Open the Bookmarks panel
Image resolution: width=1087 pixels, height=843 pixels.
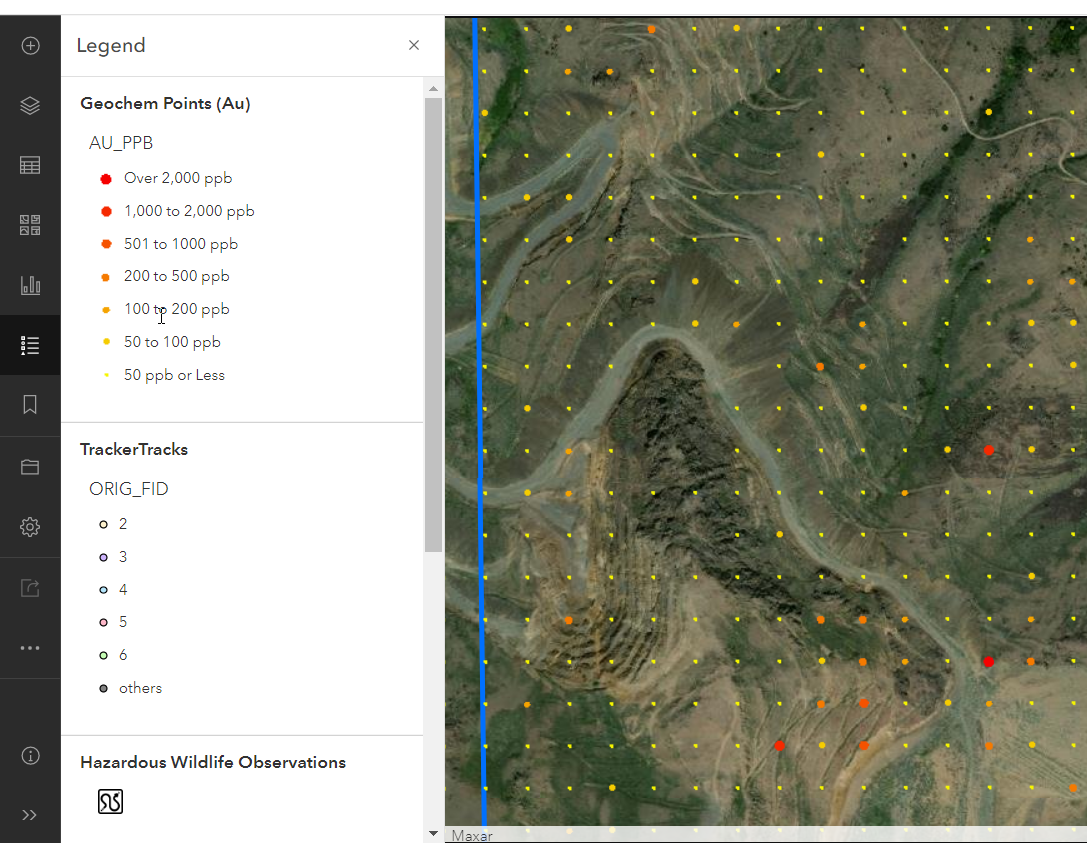click(30, 405)
